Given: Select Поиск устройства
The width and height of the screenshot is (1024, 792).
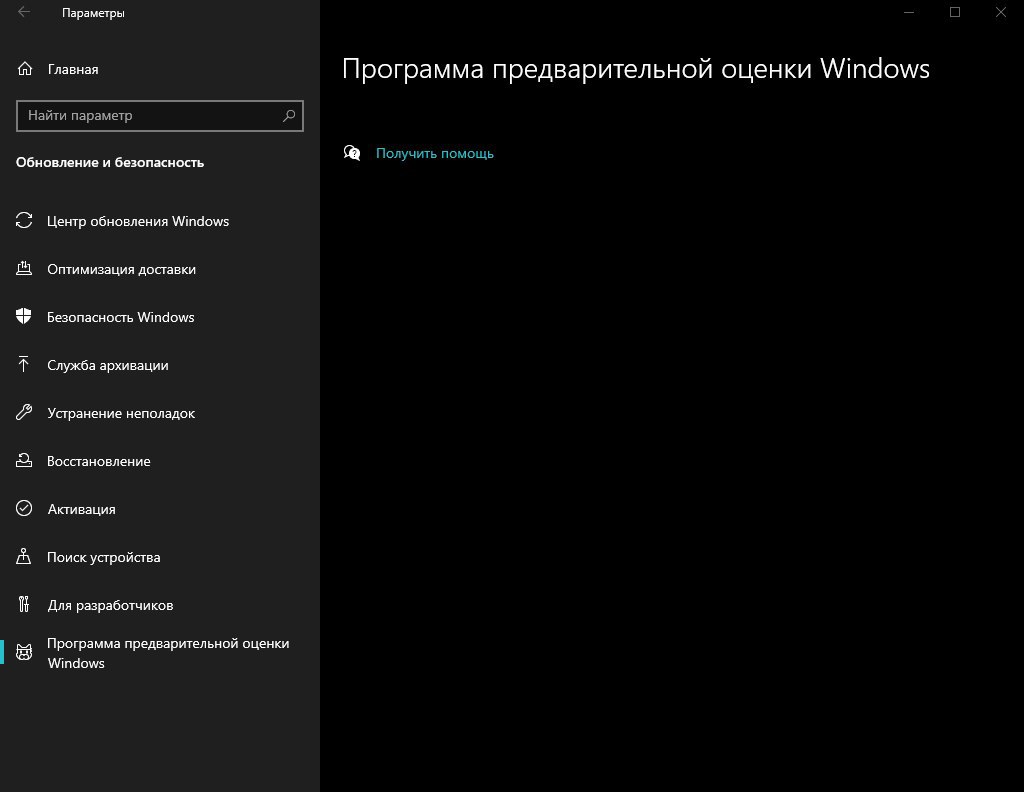Looking at the screenshot, I should click(104, 558).
